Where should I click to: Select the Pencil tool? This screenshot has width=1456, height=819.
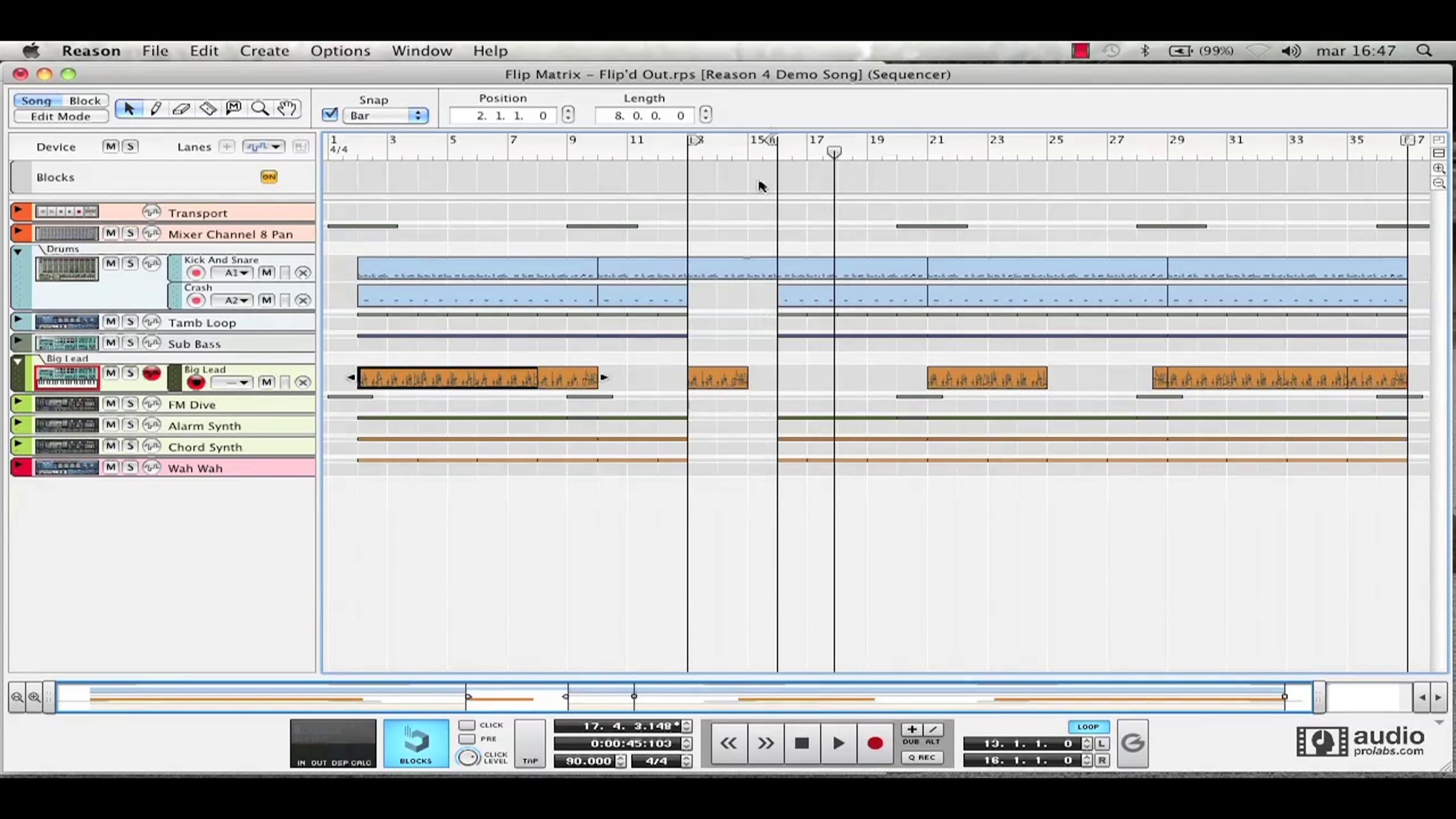[155, 109]
